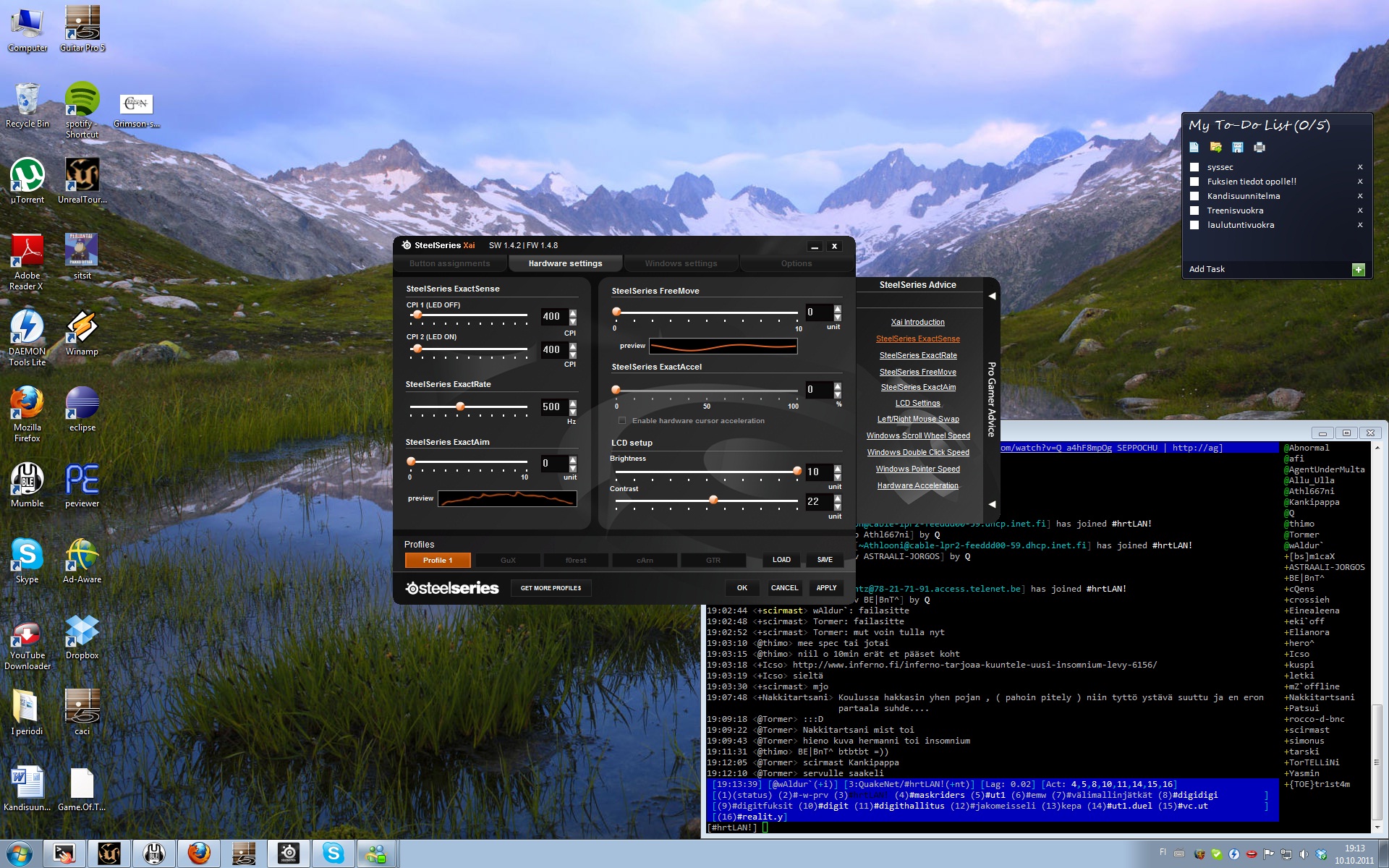Delete the 'Treenisvuokra' task with its X
The image size is (1389, 868).
tap(1360, 210)
